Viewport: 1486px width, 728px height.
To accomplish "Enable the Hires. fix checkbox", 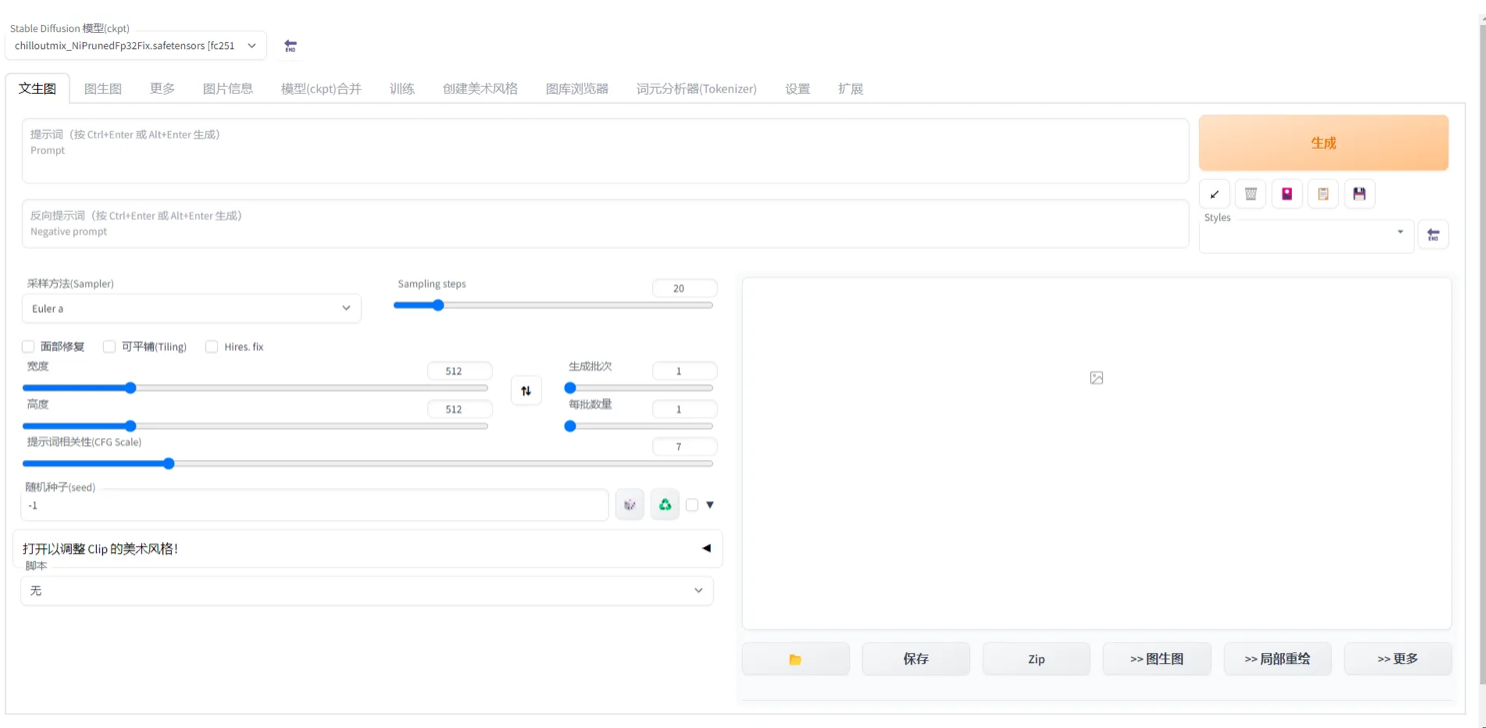I will (212, 347).
